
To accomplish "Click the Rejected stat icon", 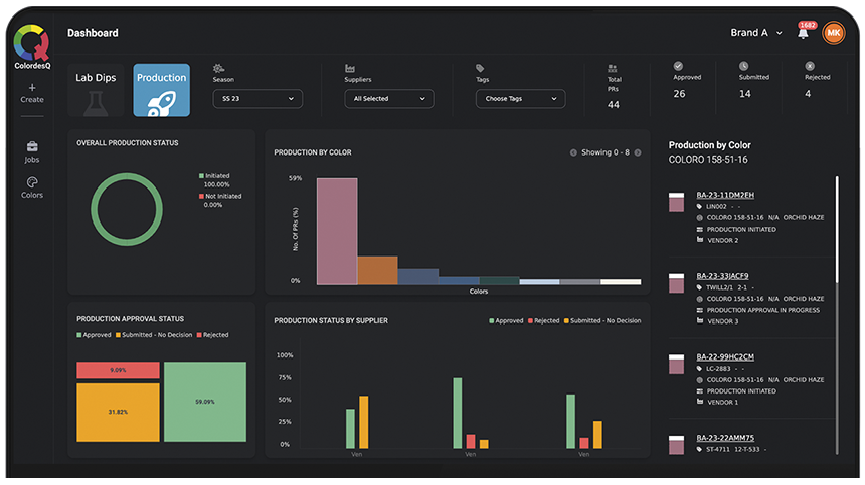I will (809, 66).
